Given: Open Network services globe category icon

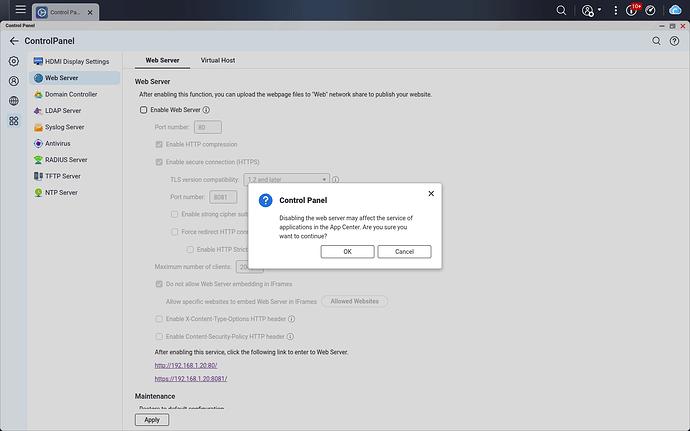Looking at the screenshot, I should click(x=14, y=101).
